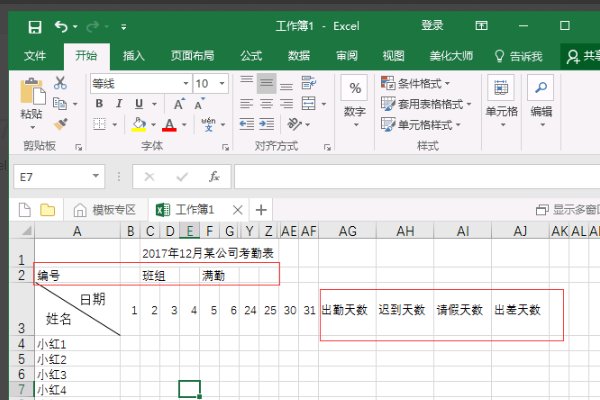This screenshot has width=600, height=400.
Task: Click Bottom Align icon
Action: [286, 87]
